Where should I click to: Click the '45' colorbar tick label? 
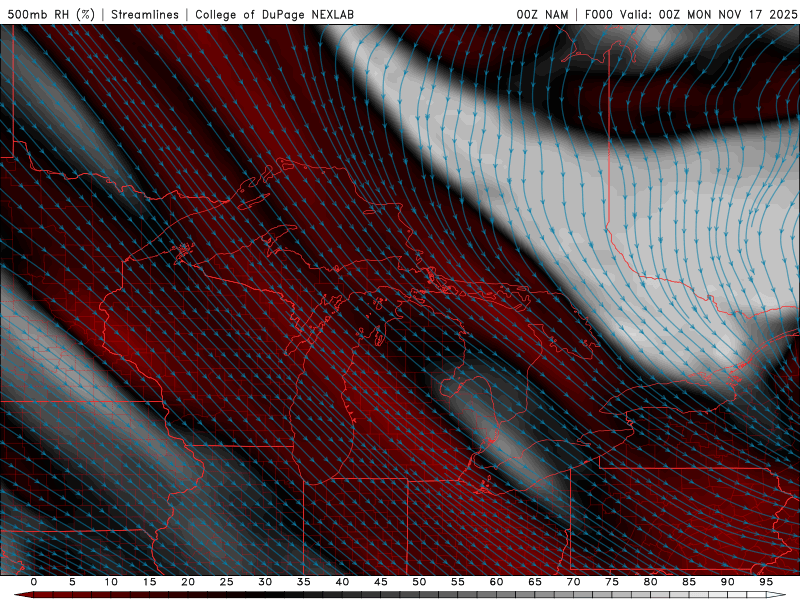tap(381, 582)
